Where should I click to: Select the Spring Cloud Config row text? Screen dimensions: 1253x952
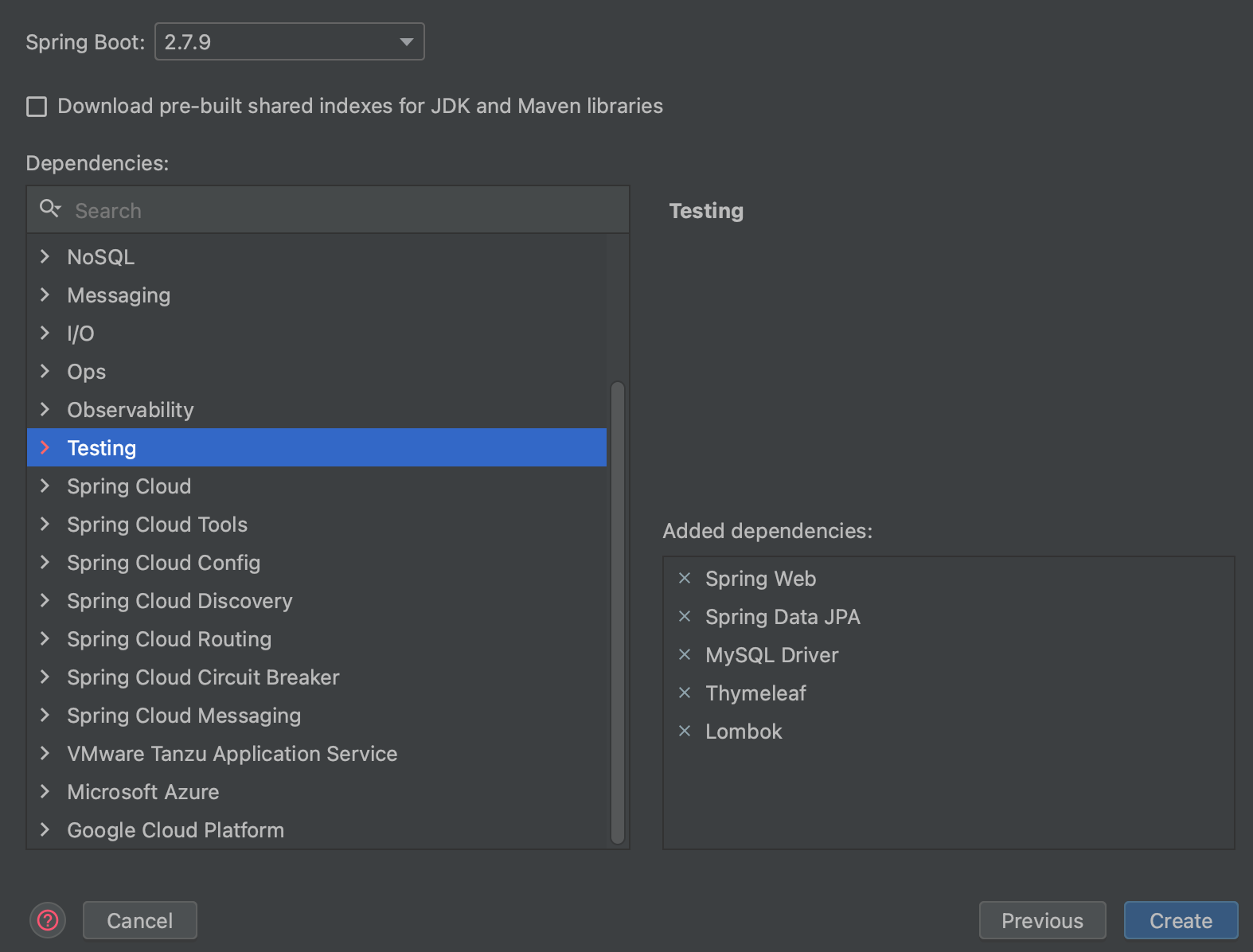tap(164, 563)
